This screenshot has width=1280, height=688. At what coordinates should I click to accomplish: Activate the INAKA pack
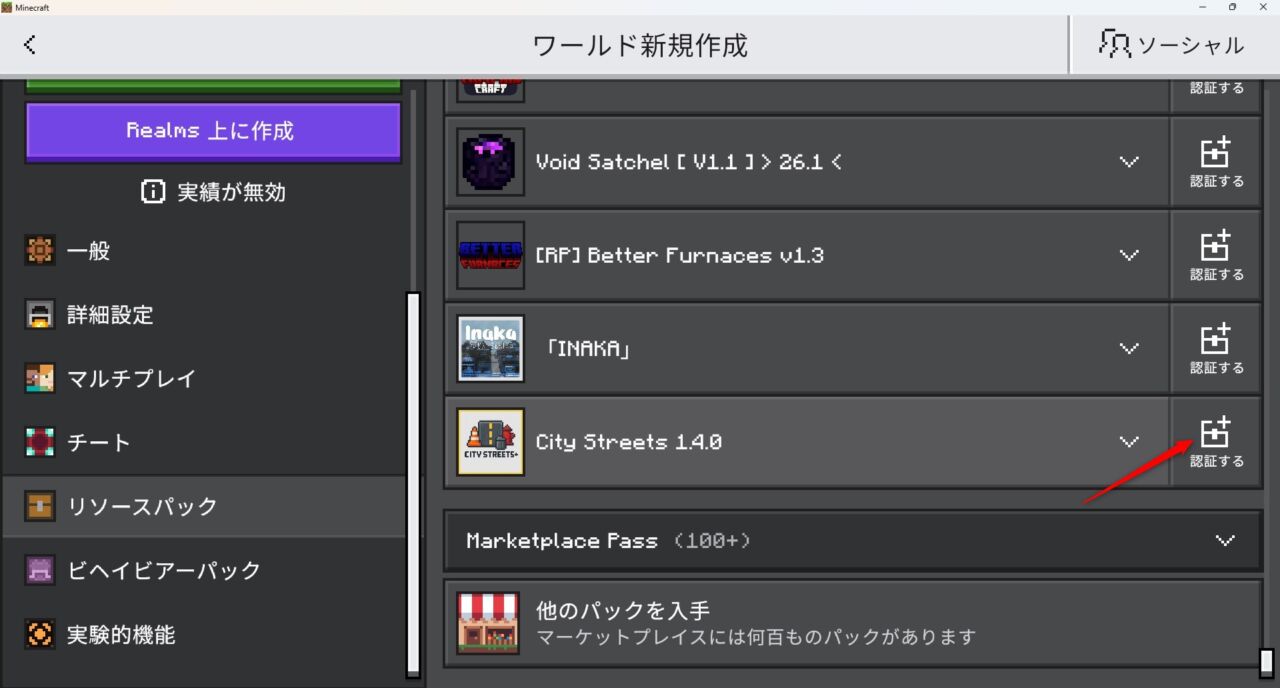[x=1217, y=348]
